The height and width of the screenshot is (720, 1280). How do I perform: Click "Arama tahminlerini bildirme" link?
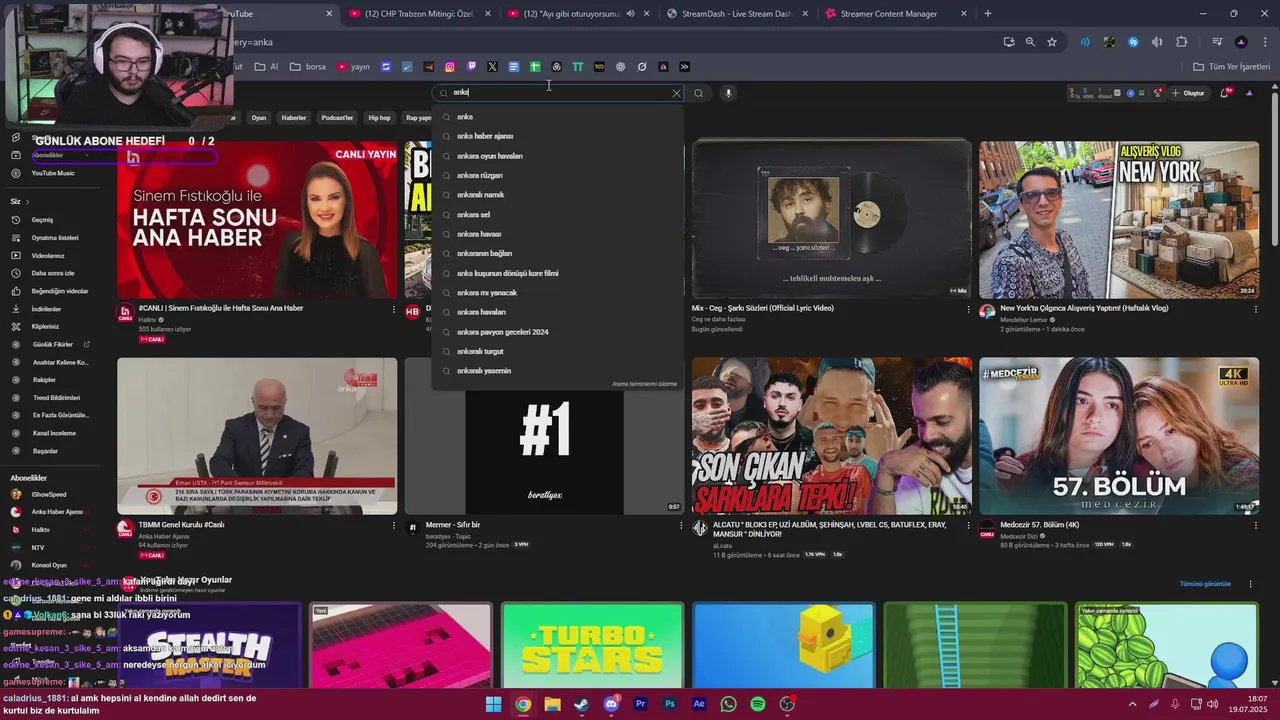[x=644, y=384]
